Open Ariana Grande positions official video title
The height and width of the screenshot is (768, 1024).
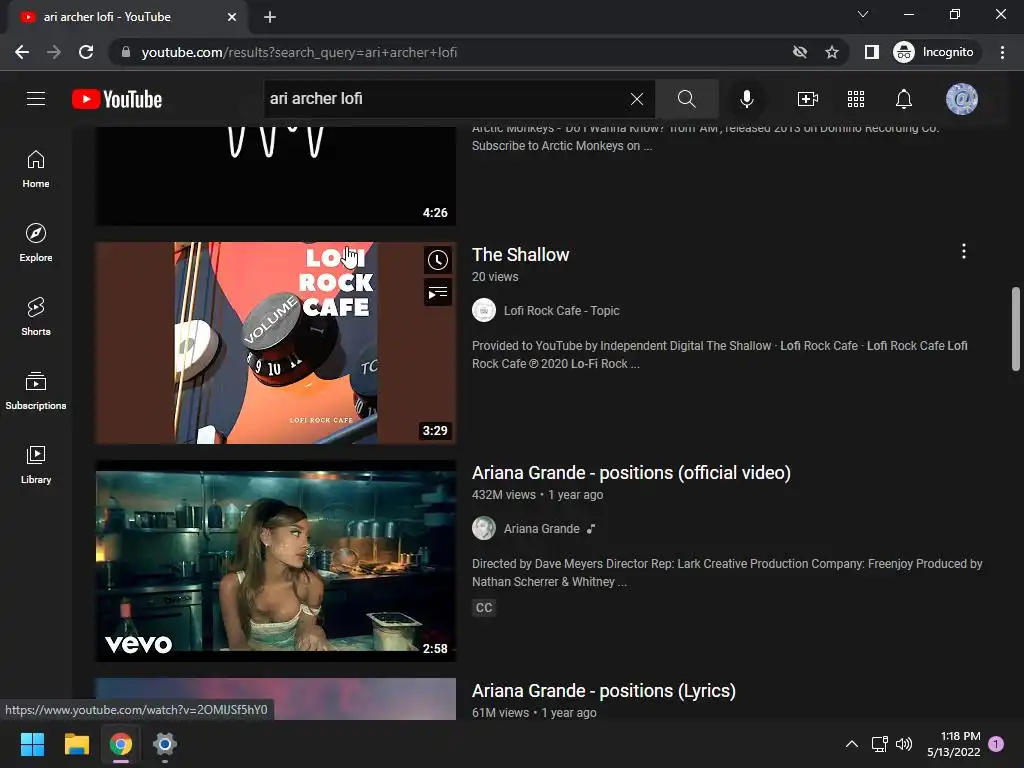coord(632,473)
